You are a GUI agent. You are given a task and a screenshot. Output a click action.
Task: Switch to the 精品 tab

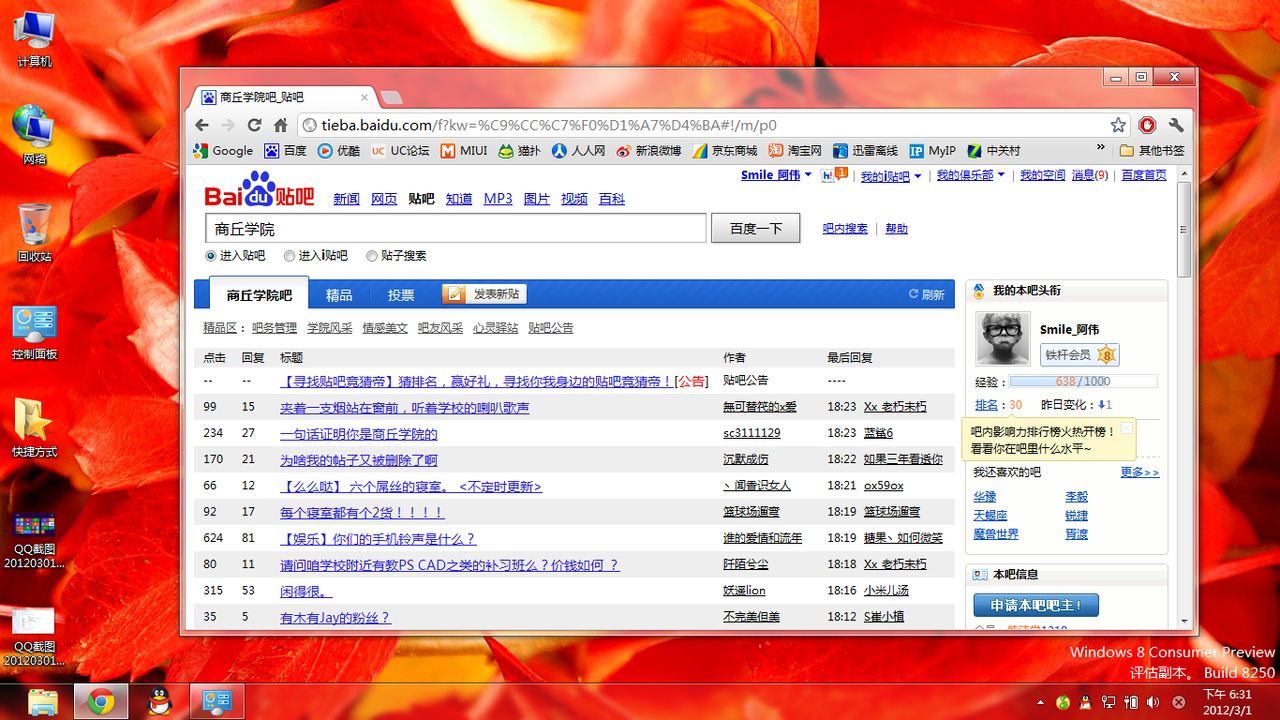tap(339, 295)
